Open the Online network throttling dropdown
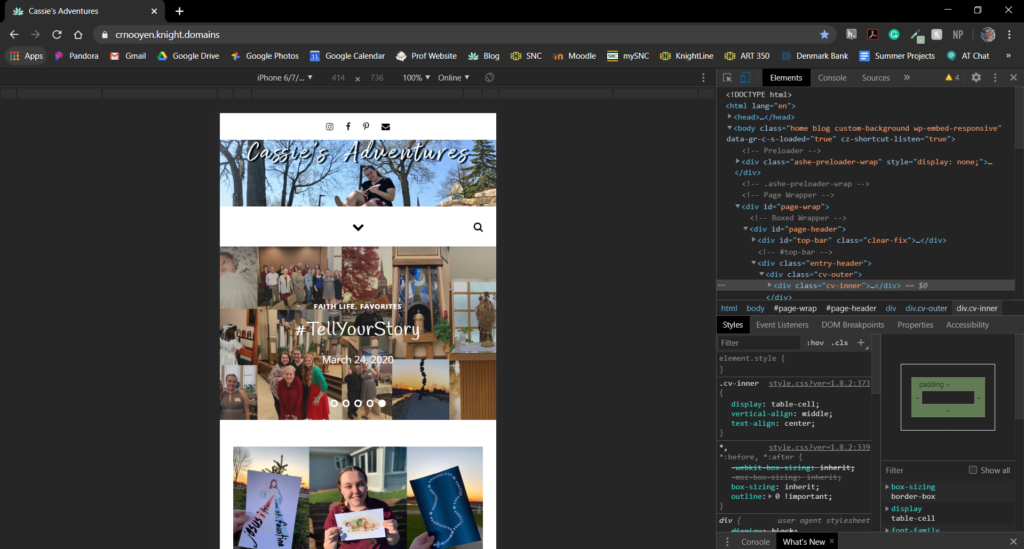Viewport: 1024px width, 549px height. point(454,78)
